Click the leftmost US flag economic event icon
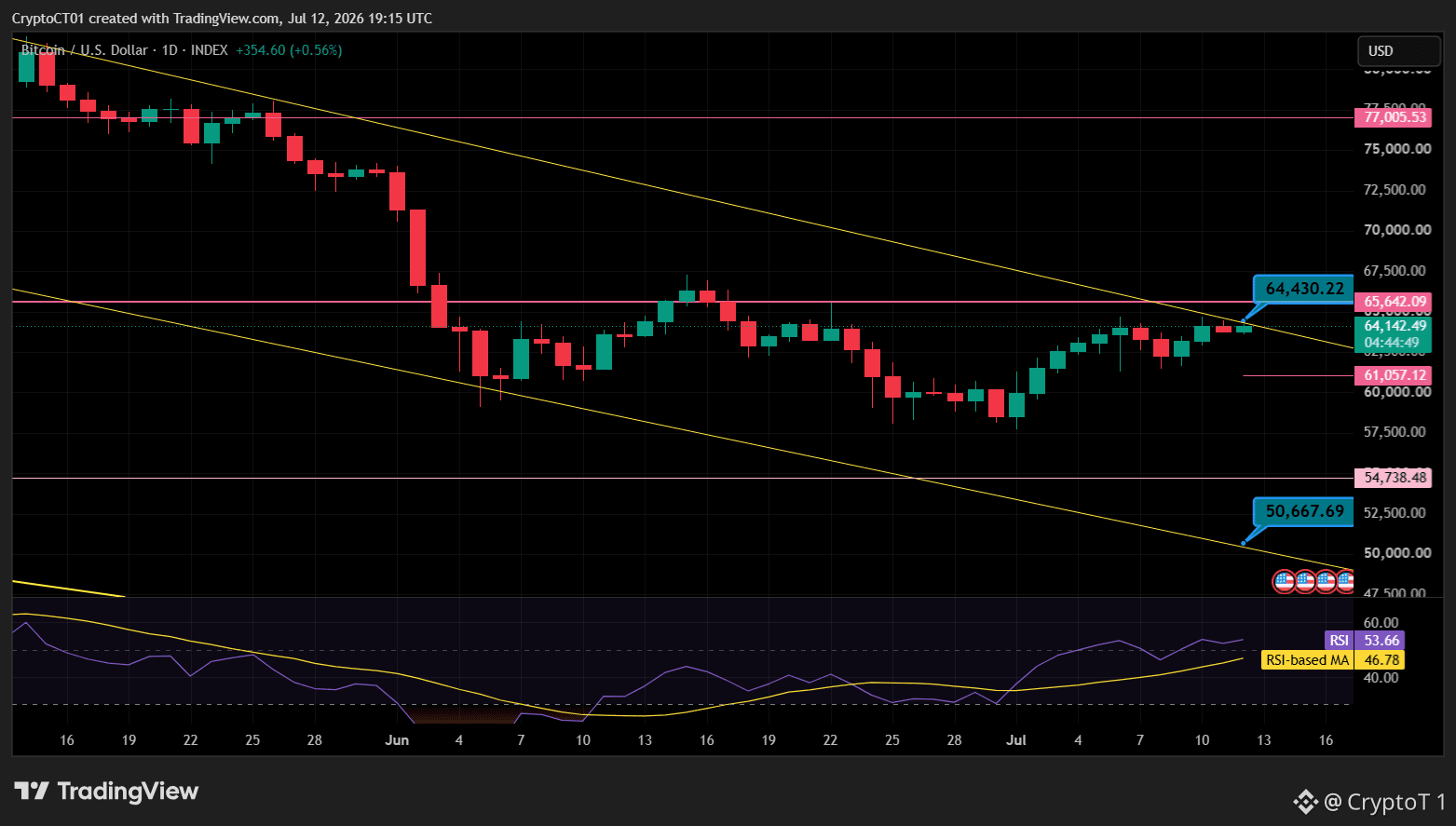 [1284, 582]
